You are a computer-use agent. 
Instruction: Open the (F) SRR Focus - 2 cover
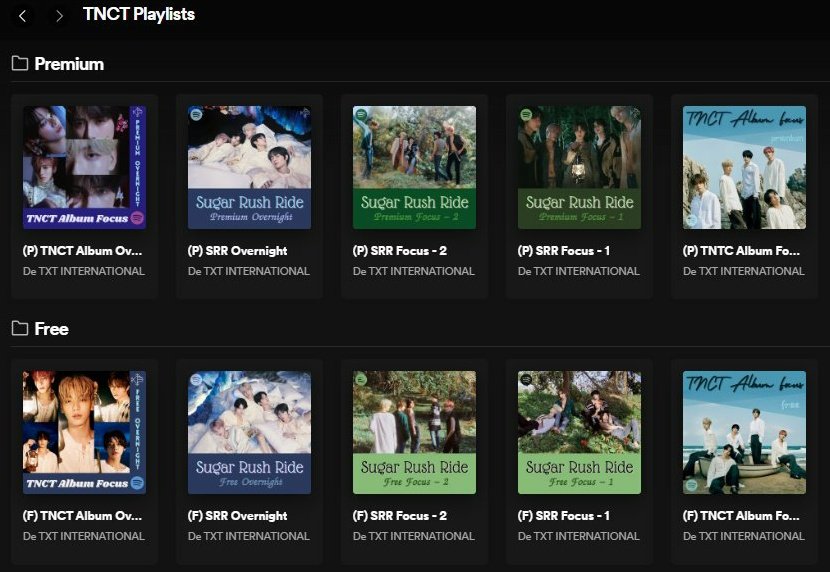click(x=414, y=432)
